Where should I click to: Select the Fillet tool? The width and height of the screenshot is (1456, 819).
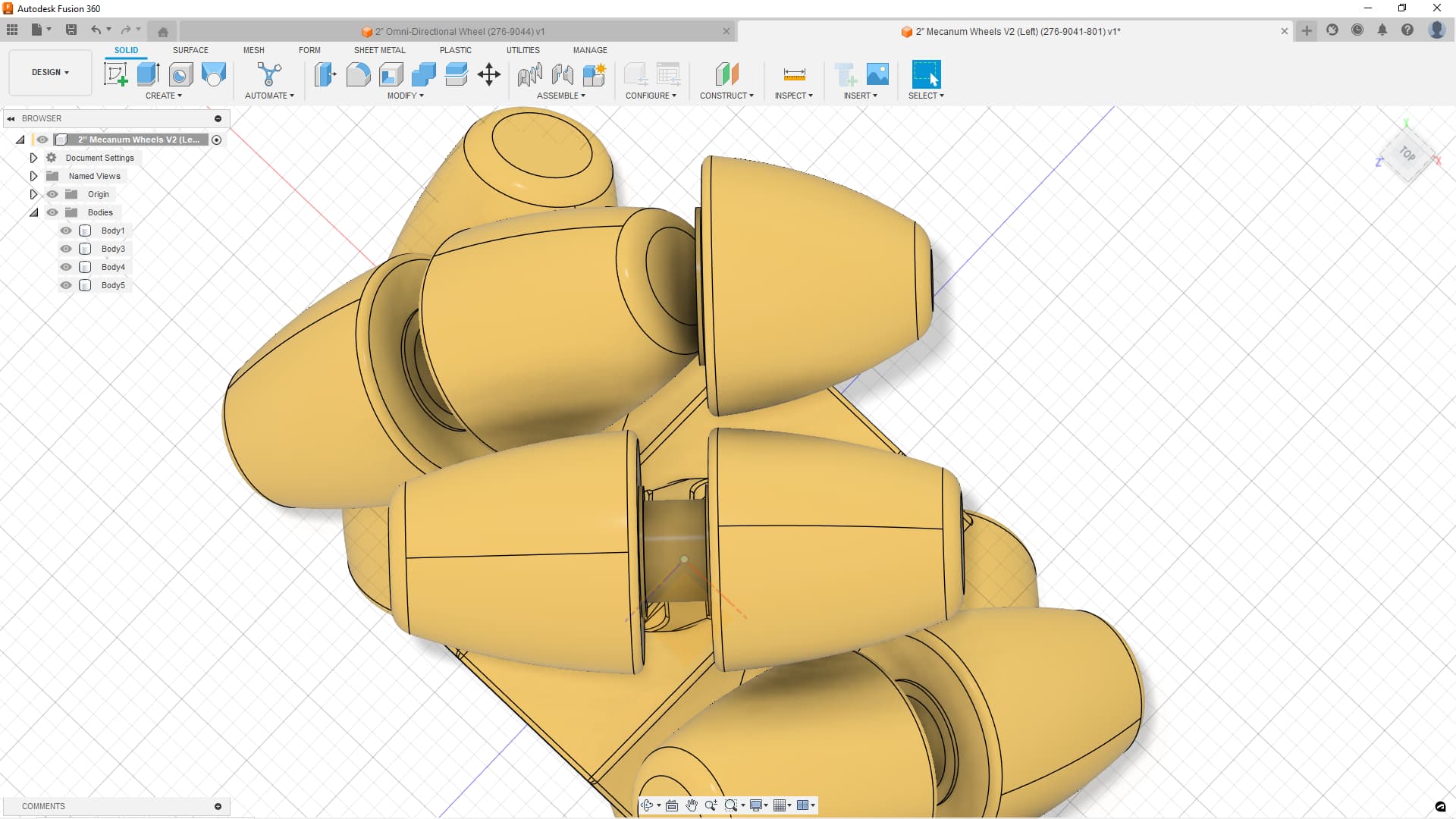(358, 74)
